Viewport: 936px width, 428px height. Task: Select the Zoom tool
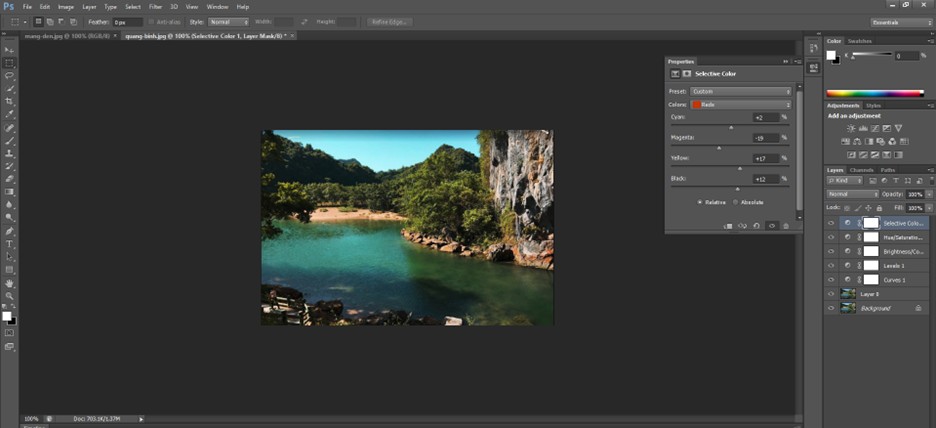pyautogui.click(x=10, y=295)
